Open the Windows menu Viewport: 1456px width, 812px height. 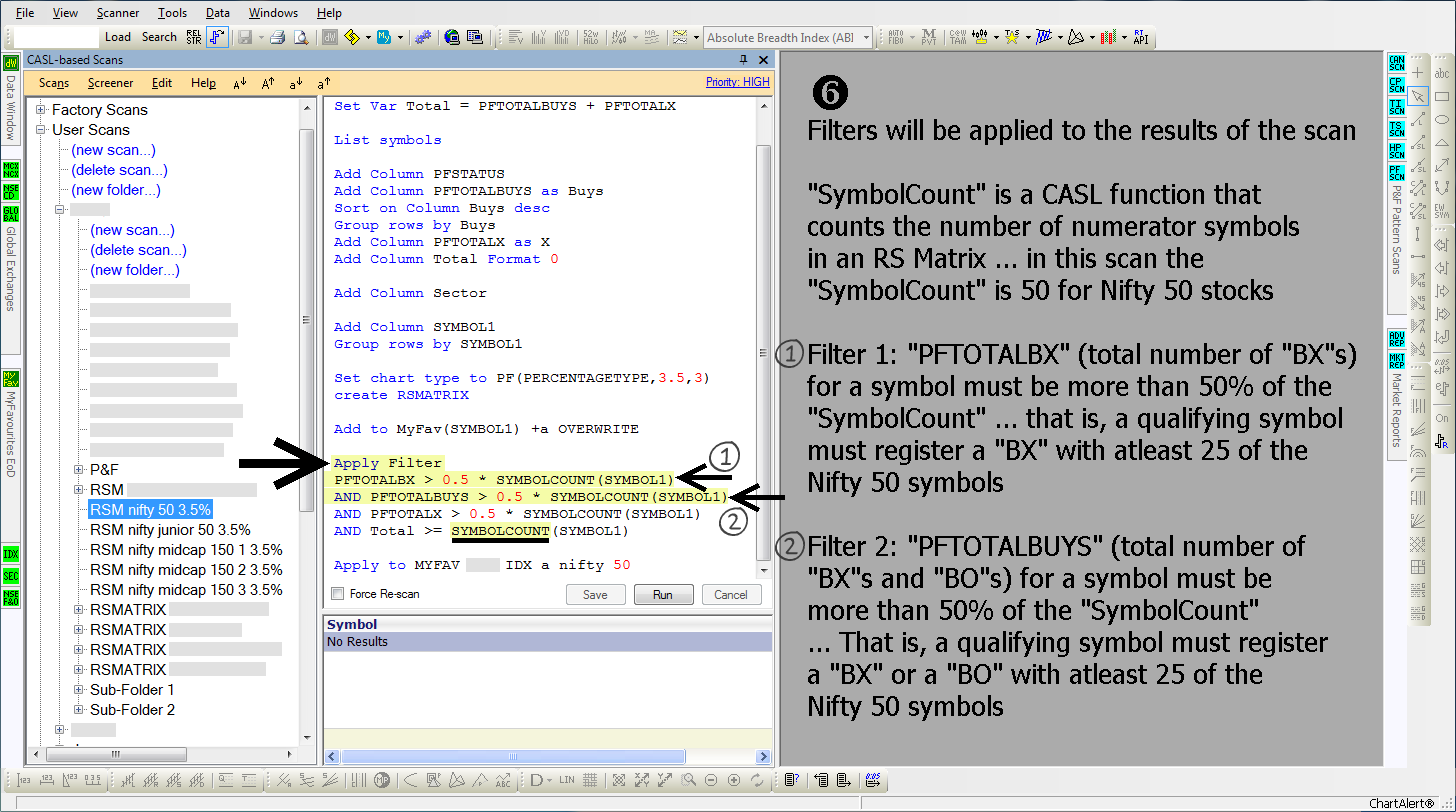pyautogui.click(x=273, y=13)
